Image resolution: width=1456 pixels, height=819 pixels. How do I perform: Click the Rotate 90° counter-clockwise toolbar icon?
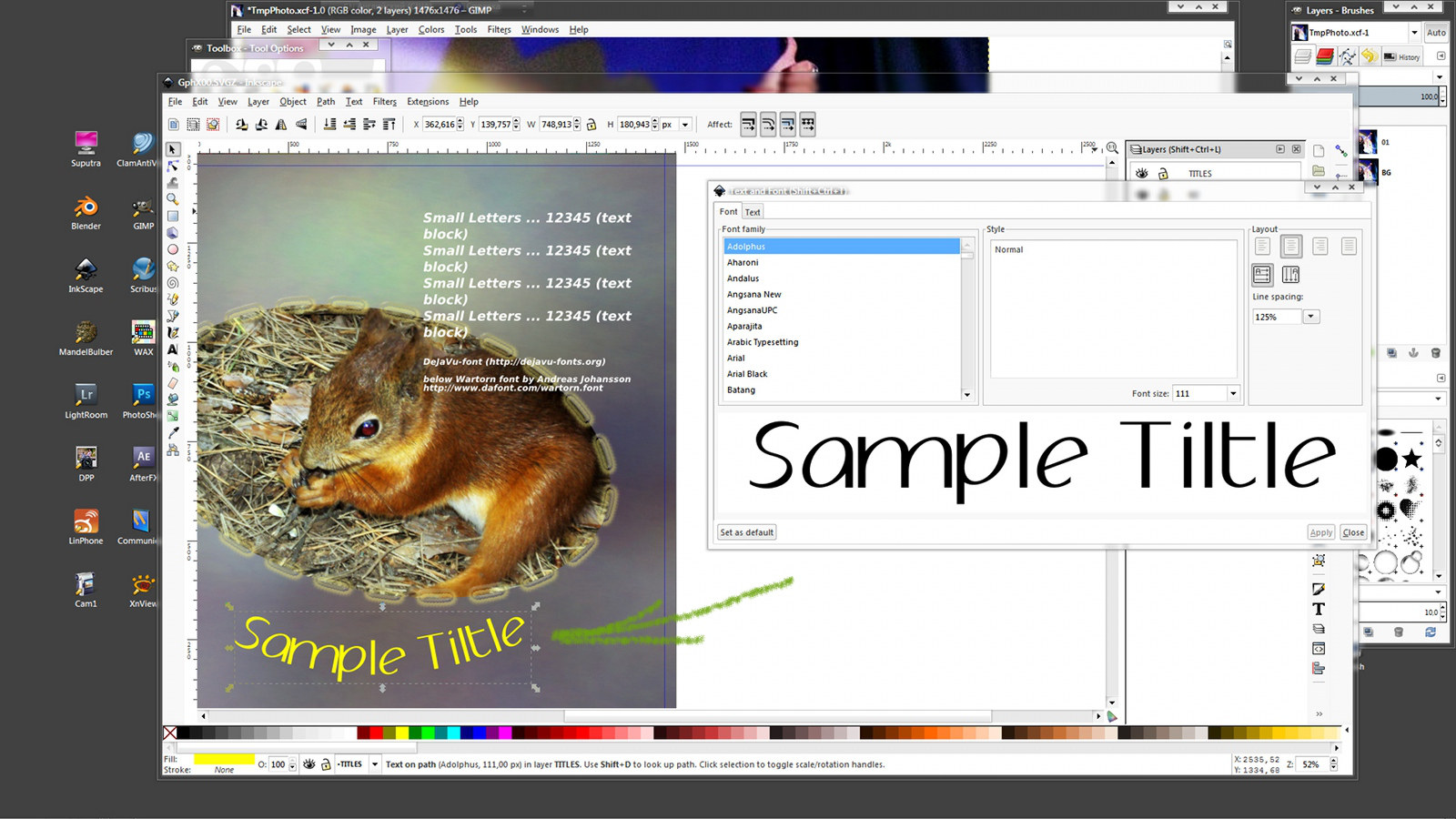tap(241, 125)
